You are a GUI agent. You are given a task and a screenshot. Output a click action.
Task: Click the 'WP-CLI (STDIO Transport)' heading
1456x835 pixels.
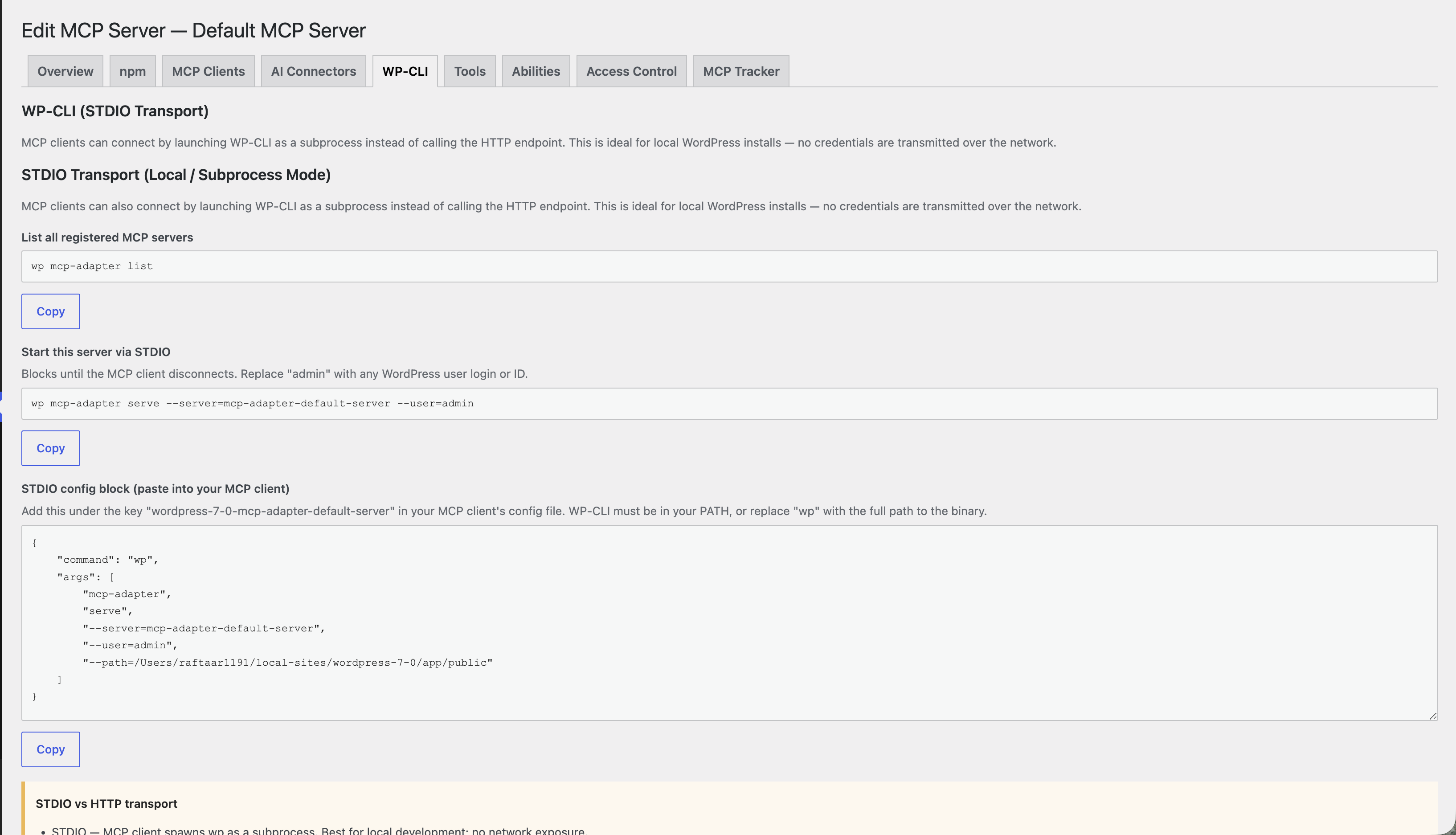115,111
